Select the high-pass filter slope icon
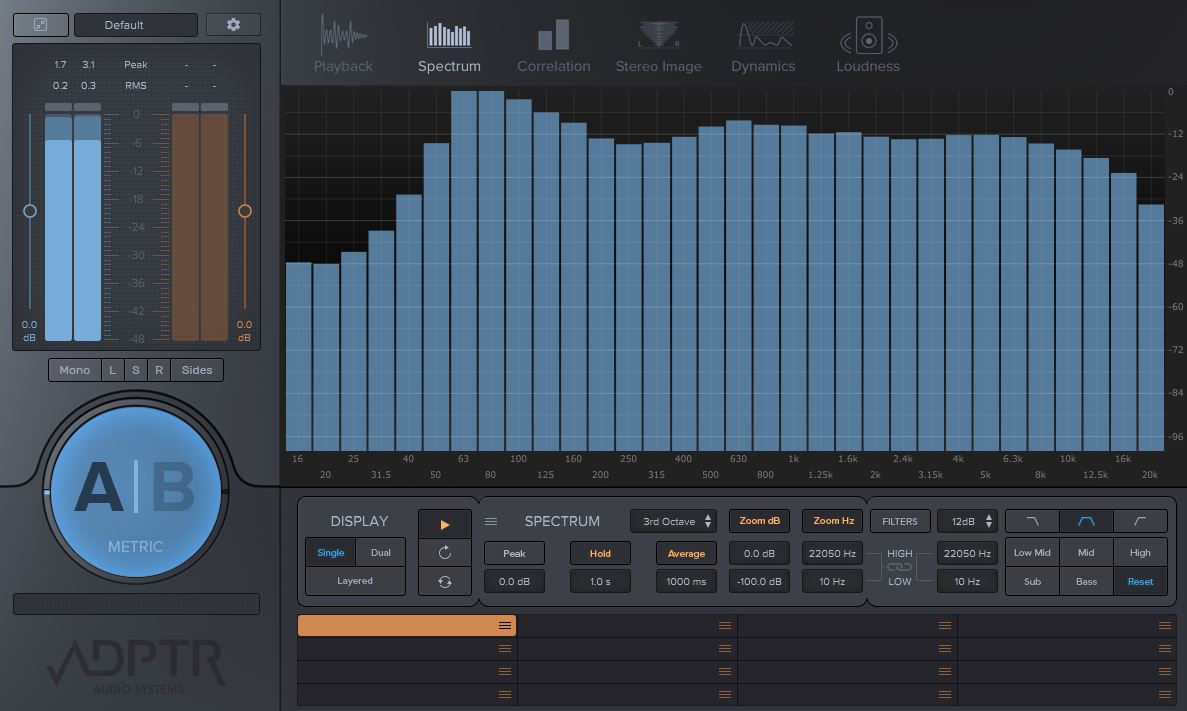The width and height of the screenshot is (1187, 711). (x=1139, y=521)
